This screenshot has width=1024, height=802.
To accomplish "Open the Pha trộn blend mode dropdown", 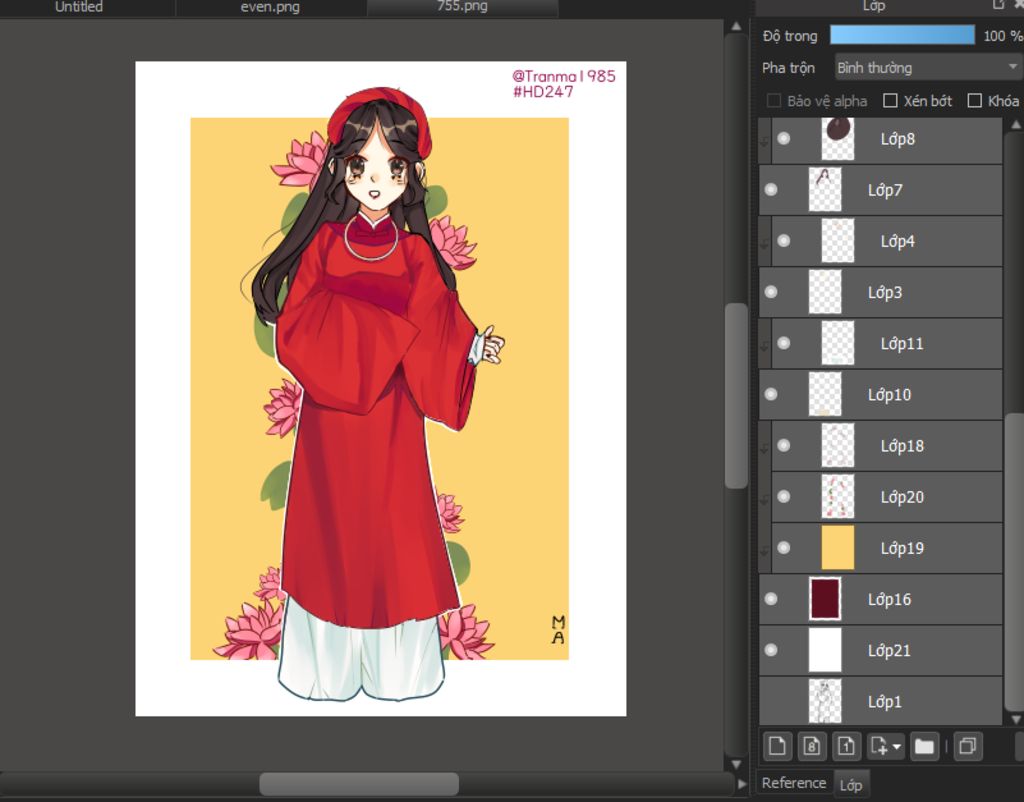I will point(927,68).
